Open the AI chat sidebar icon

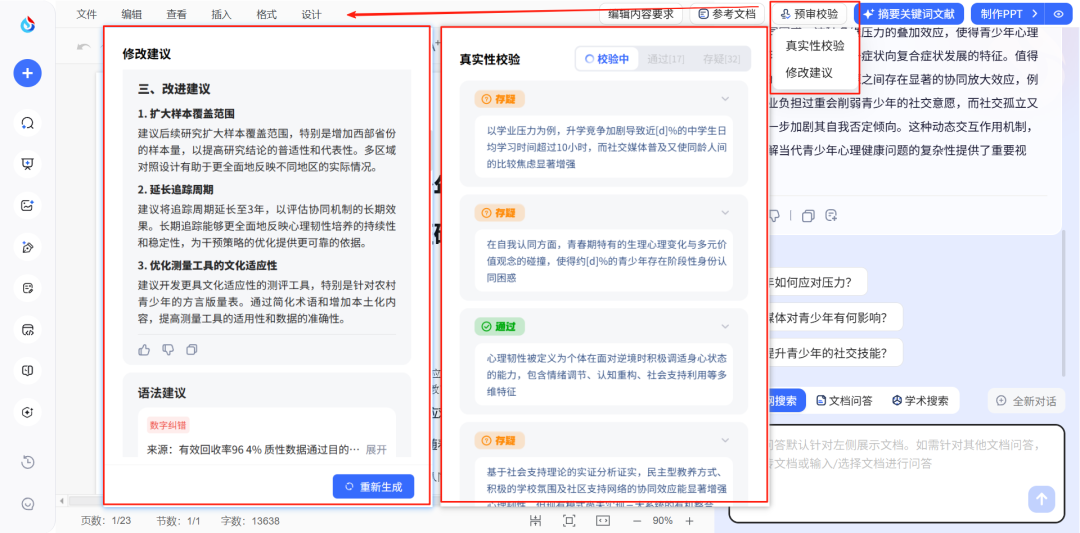click(x=27, y=123)
